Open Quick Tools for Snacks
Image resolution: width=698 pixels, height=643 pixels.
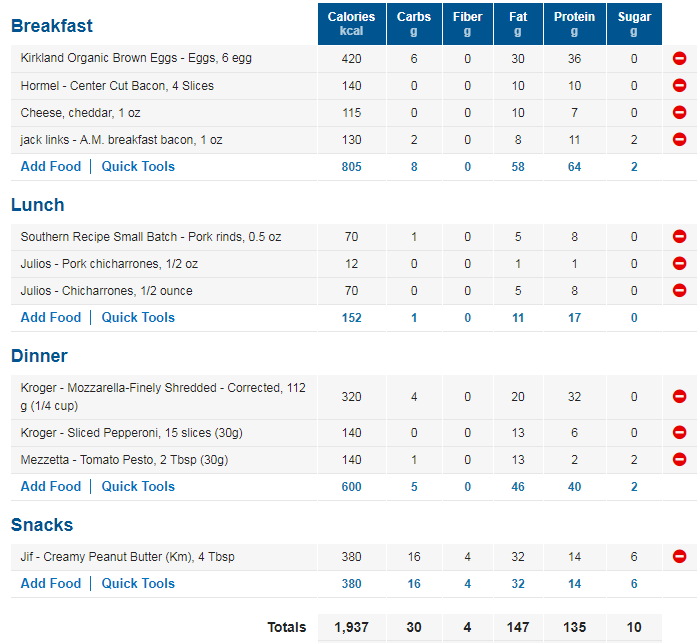point(138,583)
